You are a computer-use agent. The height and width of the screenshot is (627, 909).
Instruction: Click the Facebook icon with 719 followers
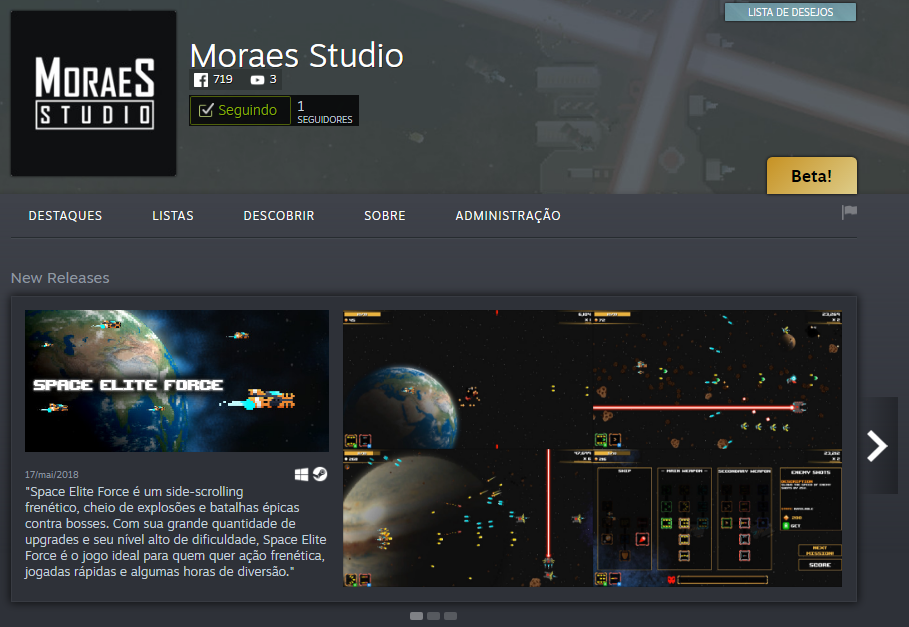[x=201, y=80]
